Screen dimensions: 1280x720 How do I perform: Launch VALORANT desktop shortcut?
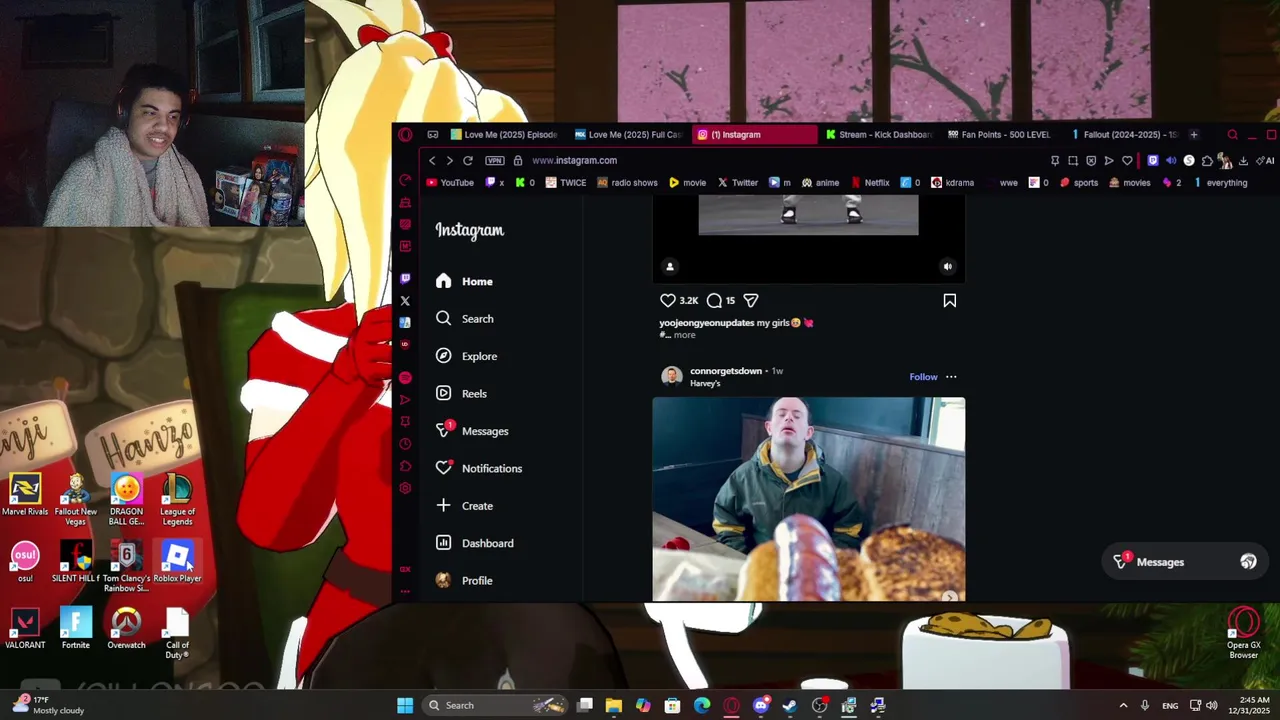(x=25, y=630)
